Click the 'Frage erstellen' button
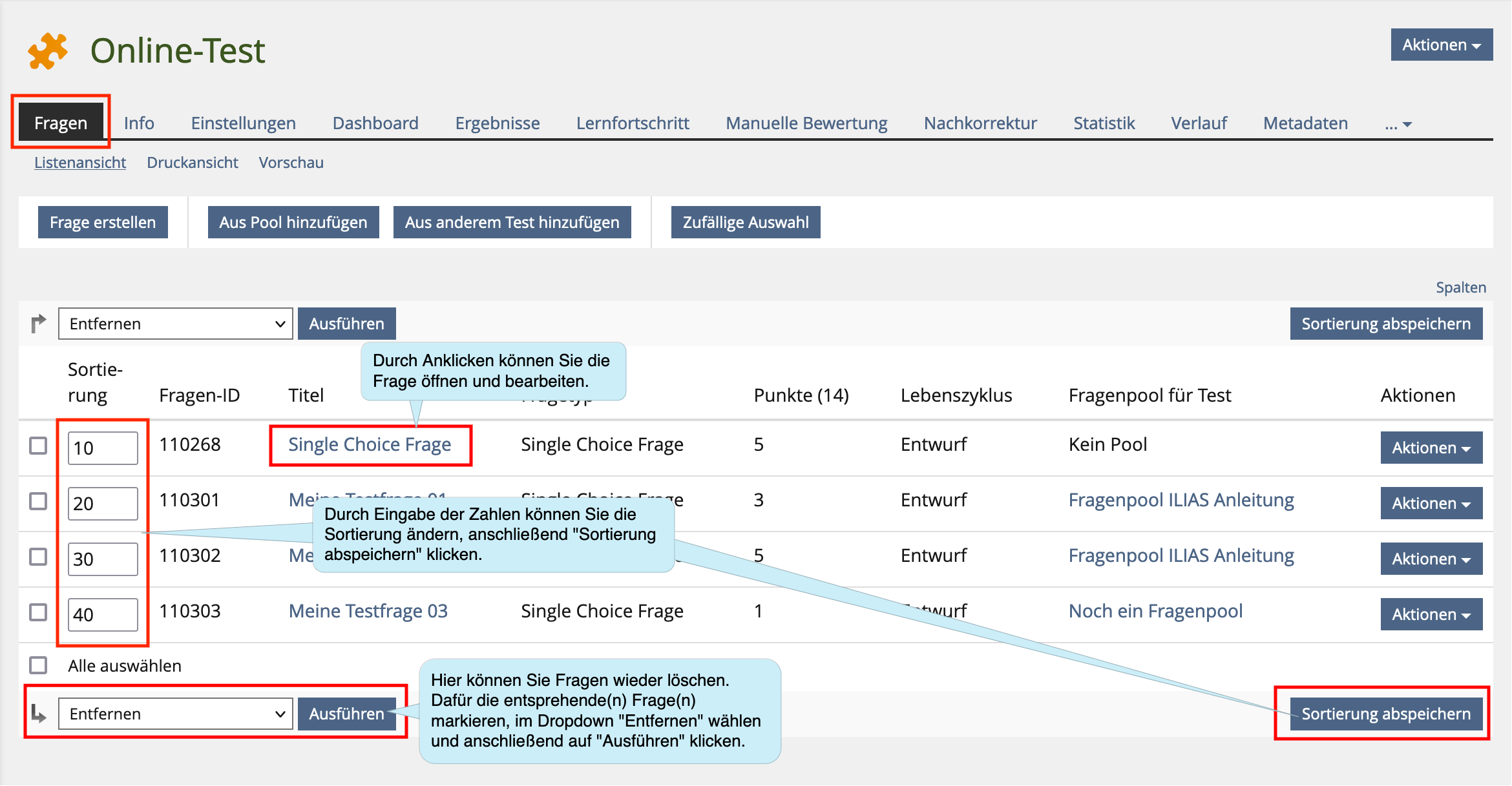The width and height of the screenshot is (1512, 786). point(103,222)
